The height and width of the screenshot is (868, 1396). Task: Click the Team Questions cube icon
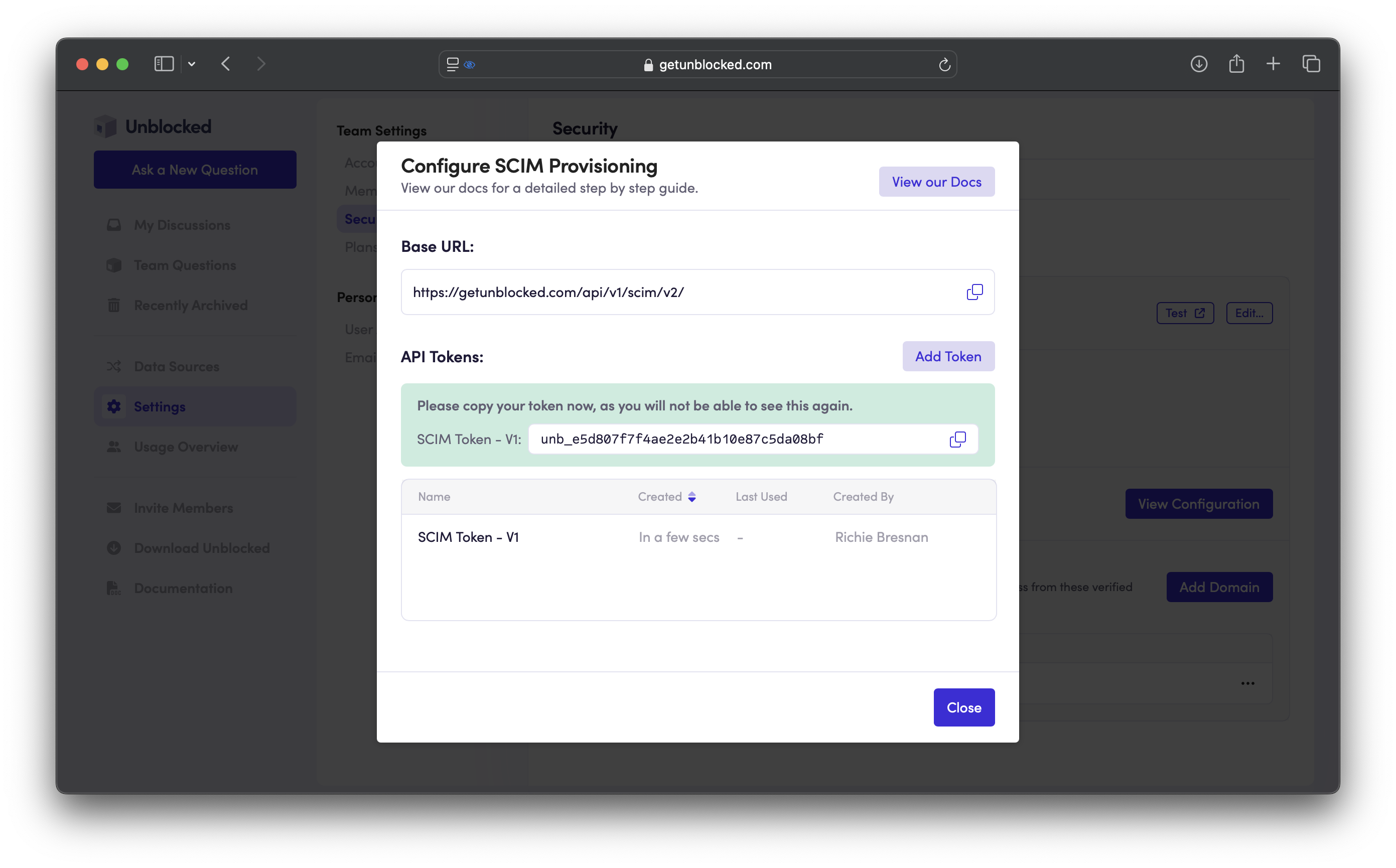pyautogui.click(x=113, y=265)
